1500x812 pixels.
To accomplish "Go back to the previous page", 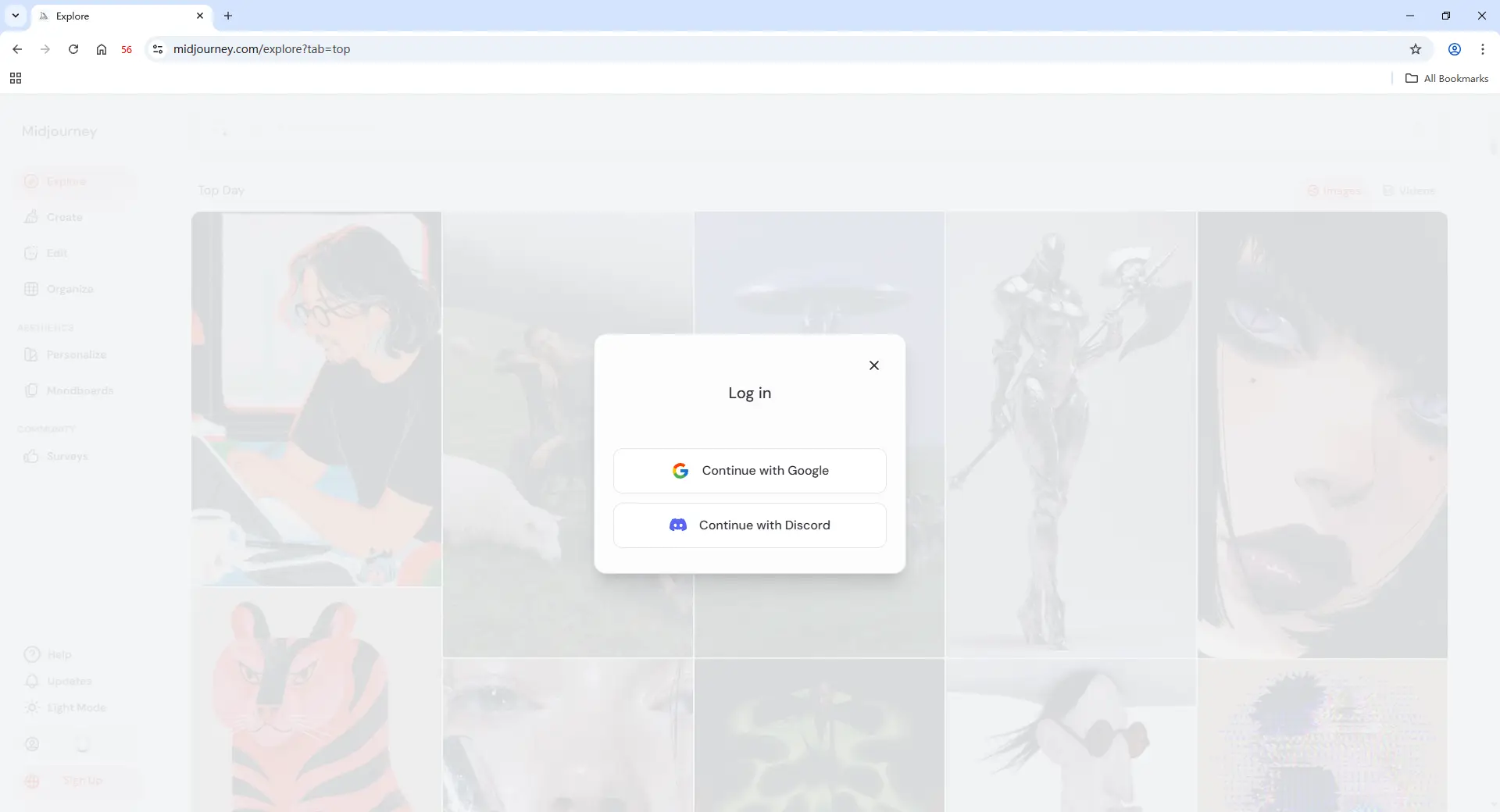I will click(x=17, y=49).
